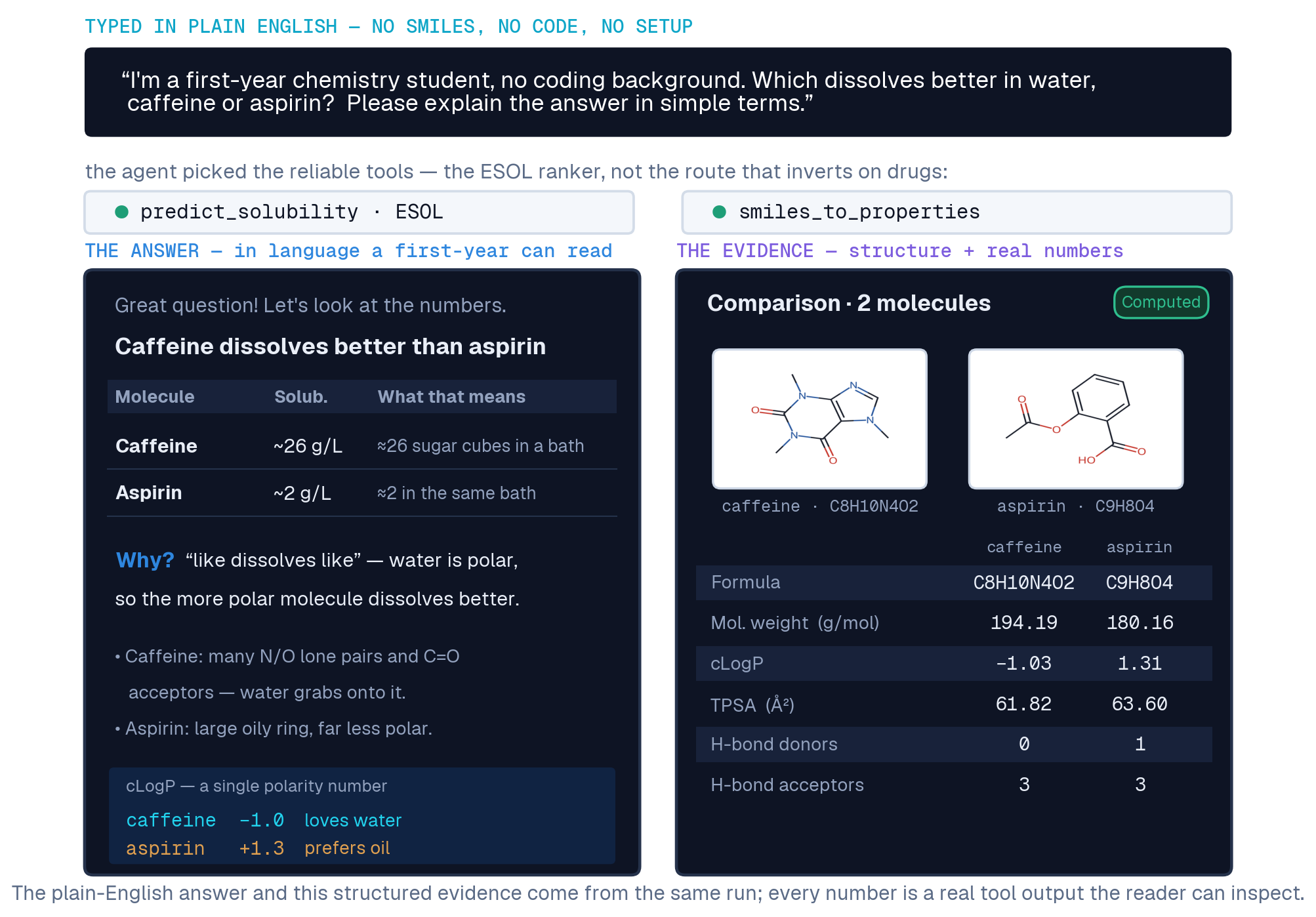This screenshot has width=1316, height=917.
Task: Select the H-bond donors row
Action: pyautogui.click(x=954, y=744)
